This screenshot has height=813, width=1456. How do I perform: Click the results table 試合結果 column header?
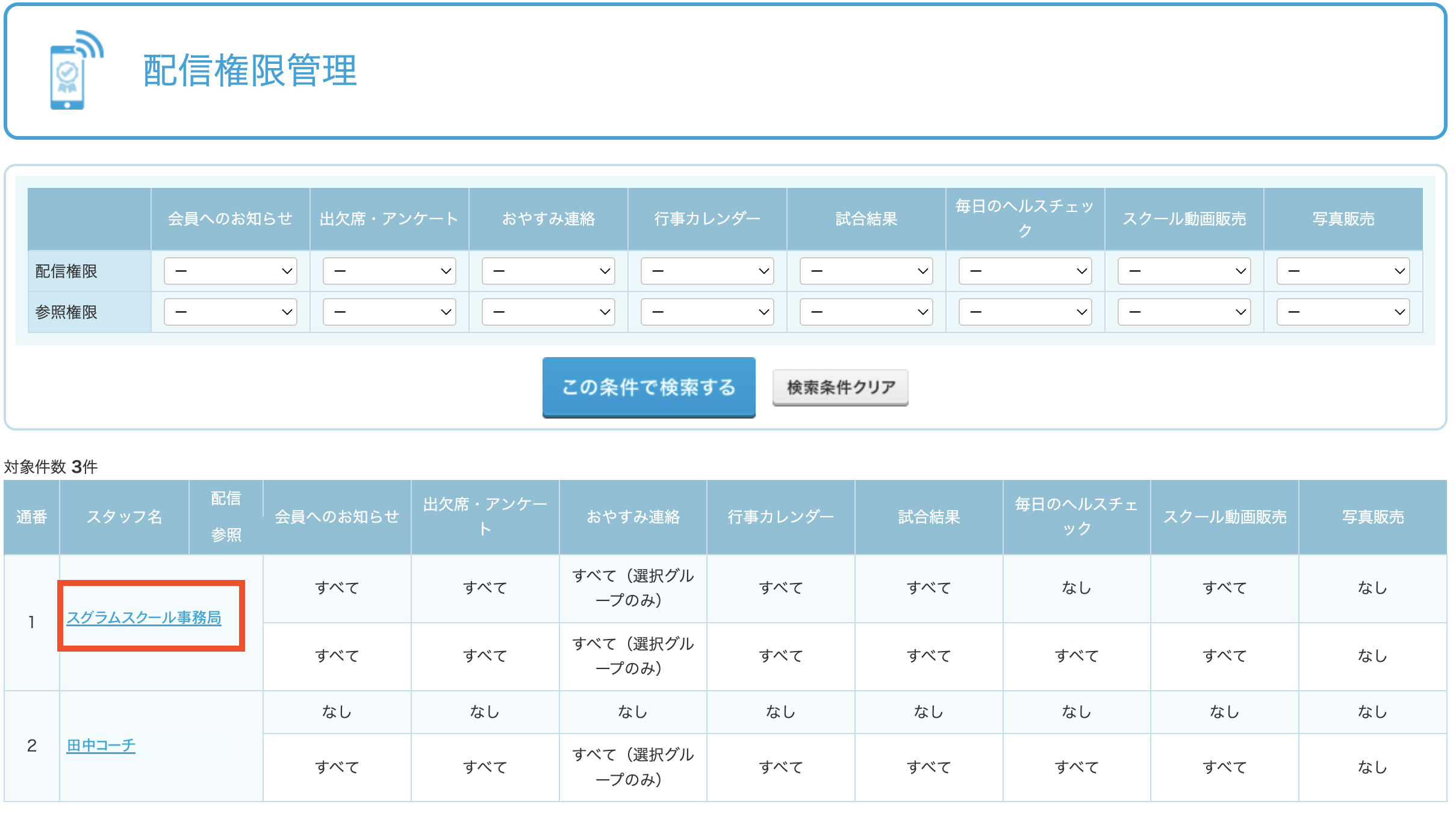click(929, 517)
